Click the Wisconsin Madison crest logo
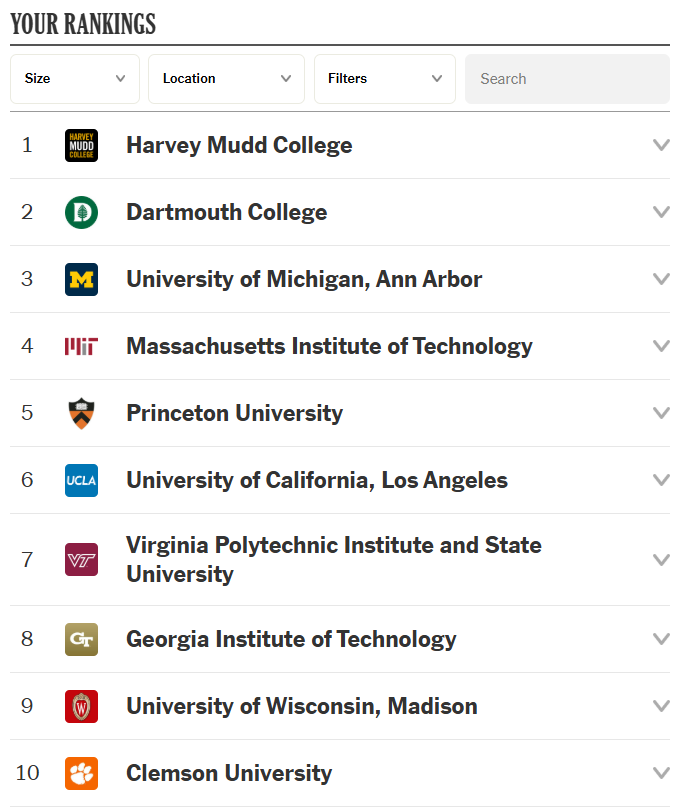 pos(81,706)
